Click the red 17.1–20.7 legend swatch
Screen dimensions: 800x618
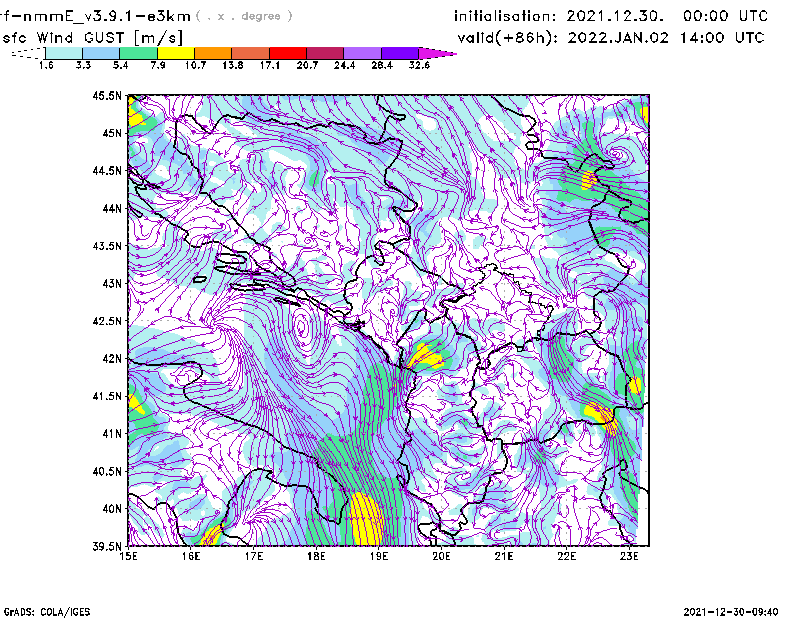click(288, 54)
